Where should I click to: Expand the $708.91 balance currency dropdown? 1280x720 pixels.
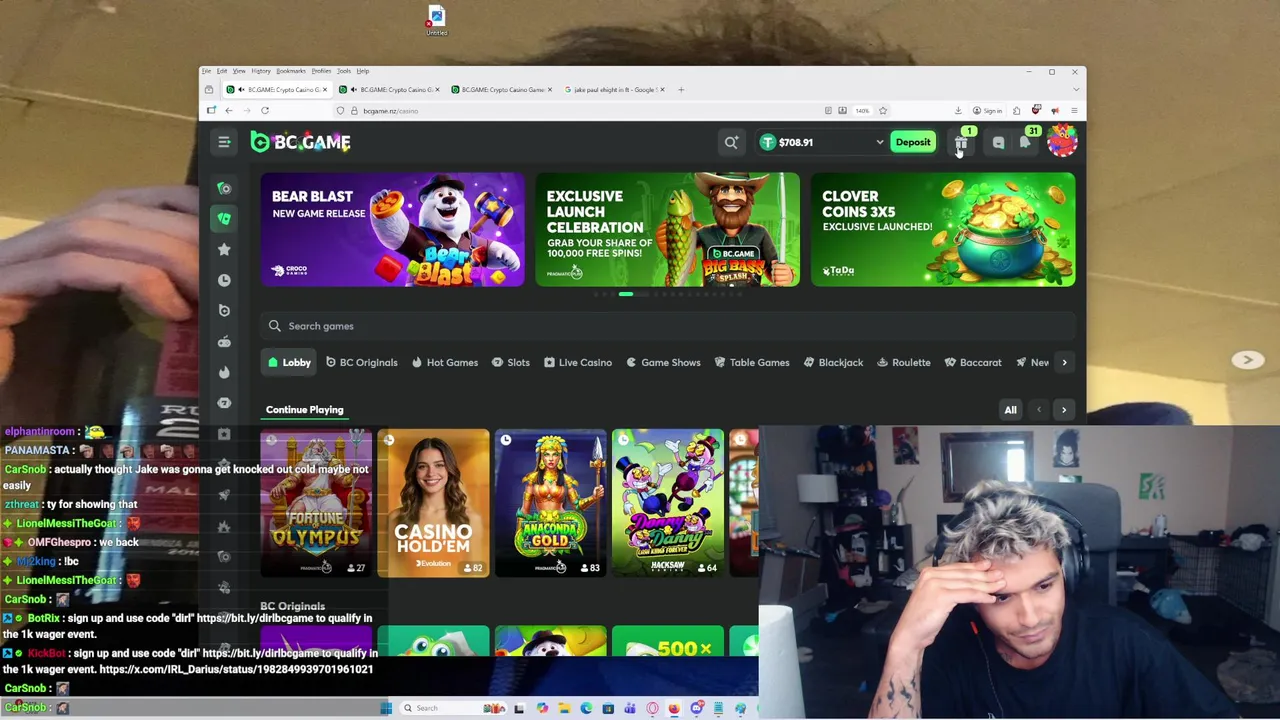tap(880, 142)
